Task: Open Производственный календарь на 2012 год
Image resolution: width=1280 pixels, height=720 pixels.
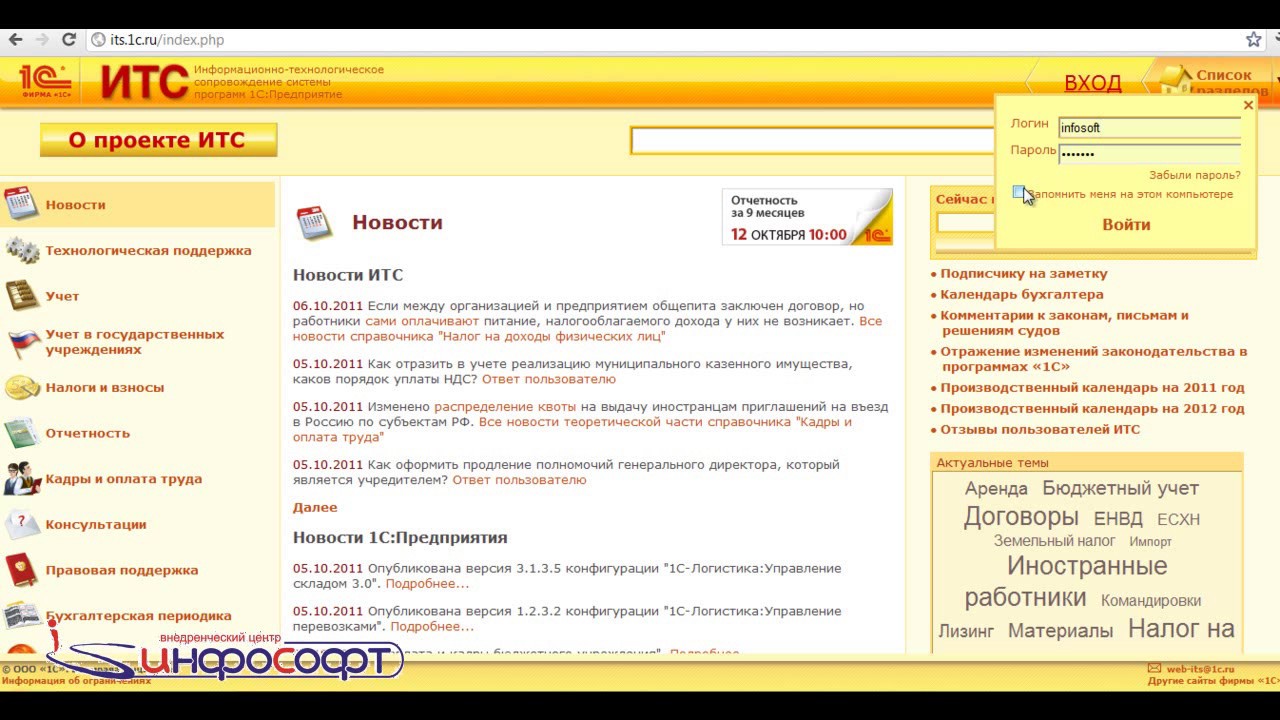Action: click(1092, 408)
